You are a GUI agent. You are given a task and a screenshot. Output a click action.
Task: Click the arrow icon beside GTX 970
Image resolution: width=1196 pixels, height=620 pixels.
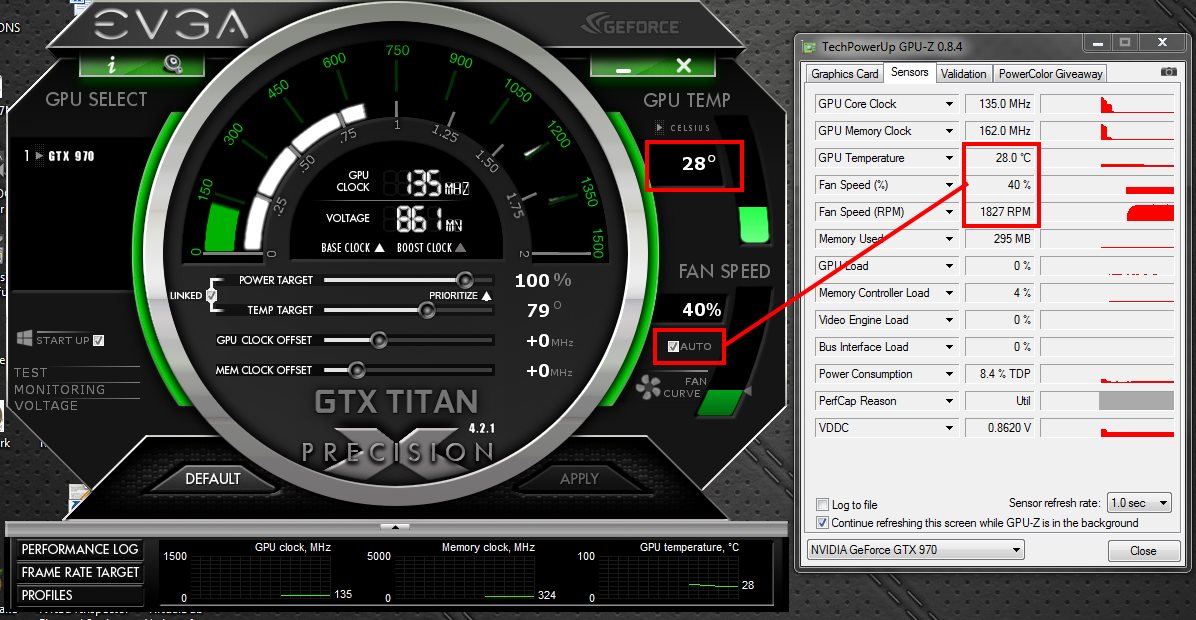(39, 156)
